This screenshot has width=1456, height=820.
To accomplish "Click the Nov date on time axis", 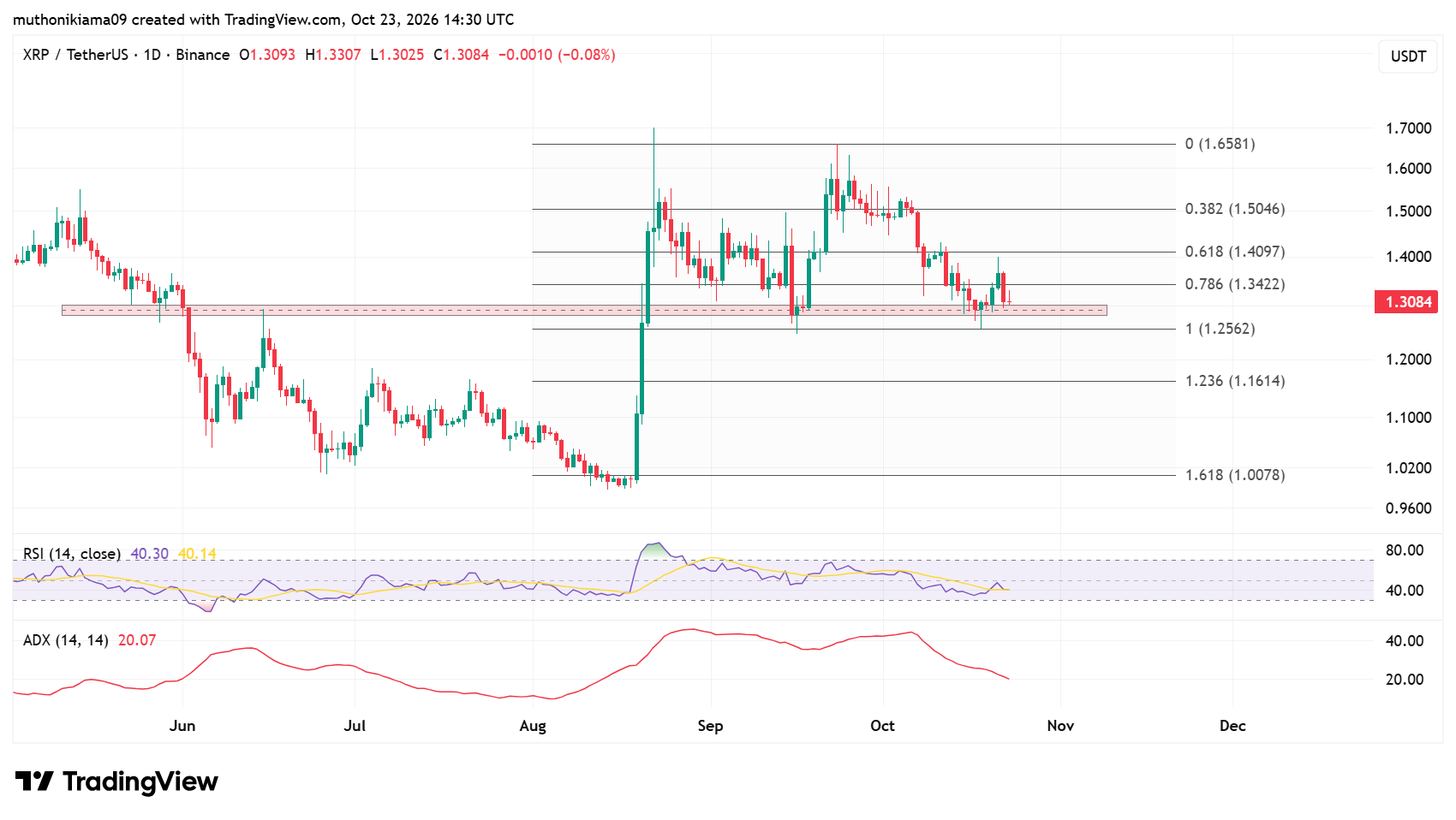I will [x=1060, y=726].
